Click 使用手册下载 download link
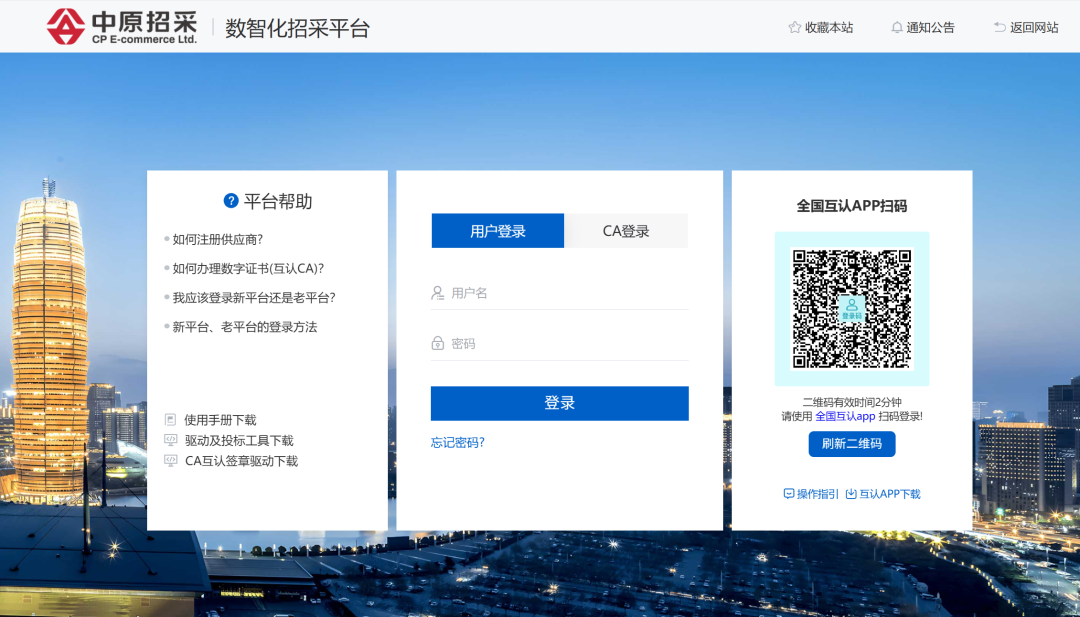Image resolution: width=1080 pixels, height=617 pixels. [220, 420]
